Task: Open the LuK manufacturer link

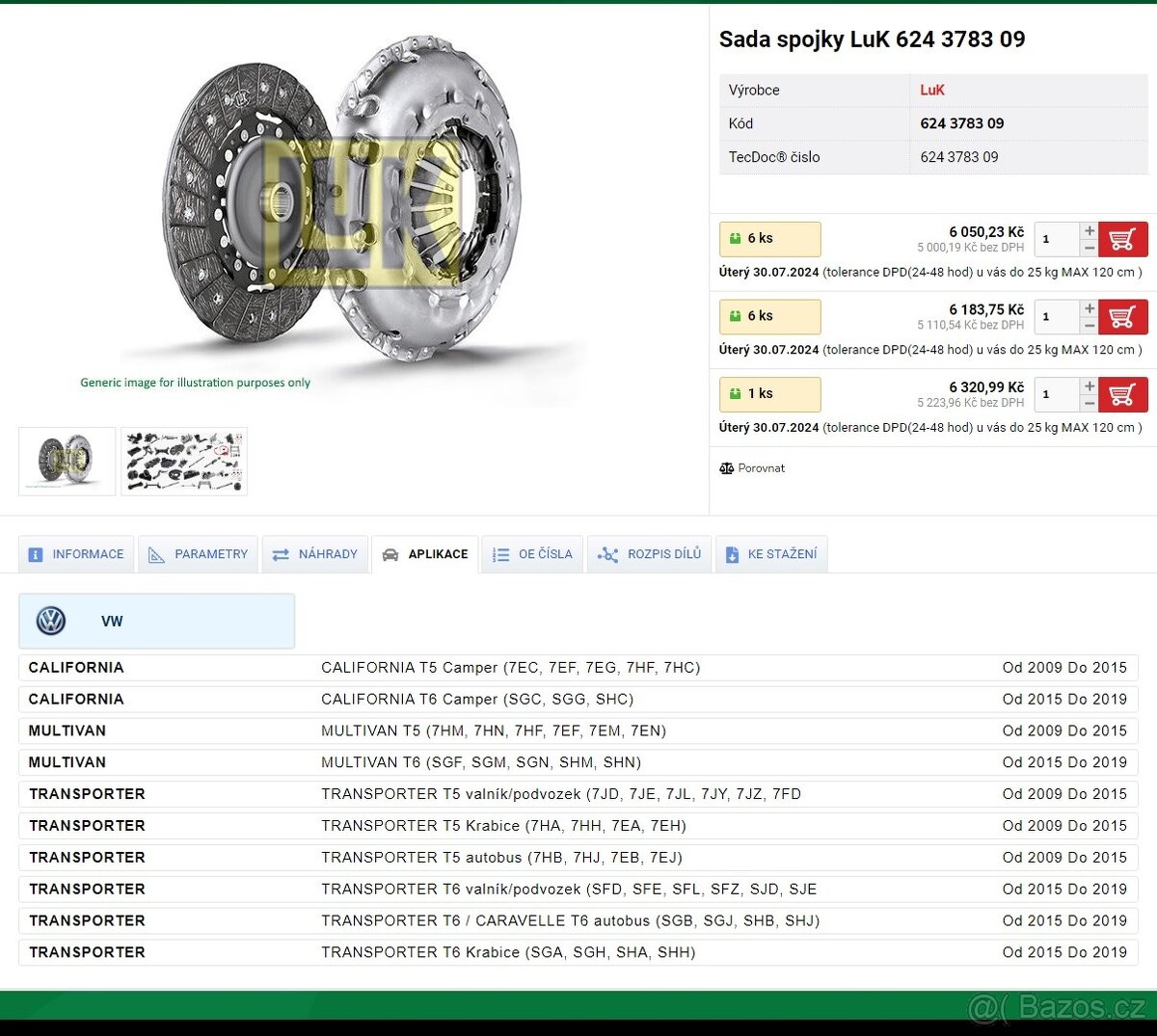Action: 932,90
